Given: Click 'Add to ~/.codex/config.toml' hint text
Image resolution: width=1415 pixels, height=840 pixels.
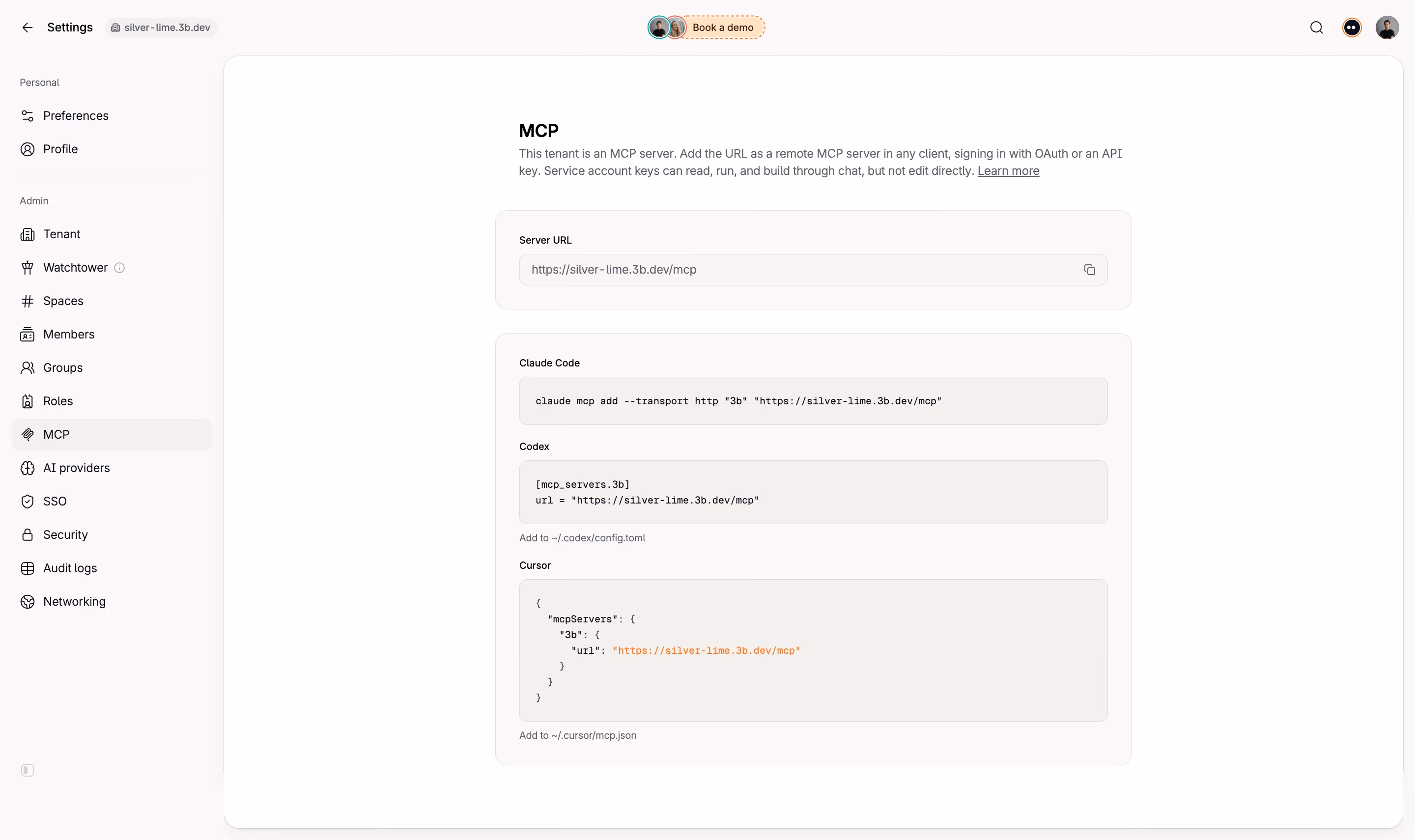Looking at the screenshot, I should [x=582, y=538].
